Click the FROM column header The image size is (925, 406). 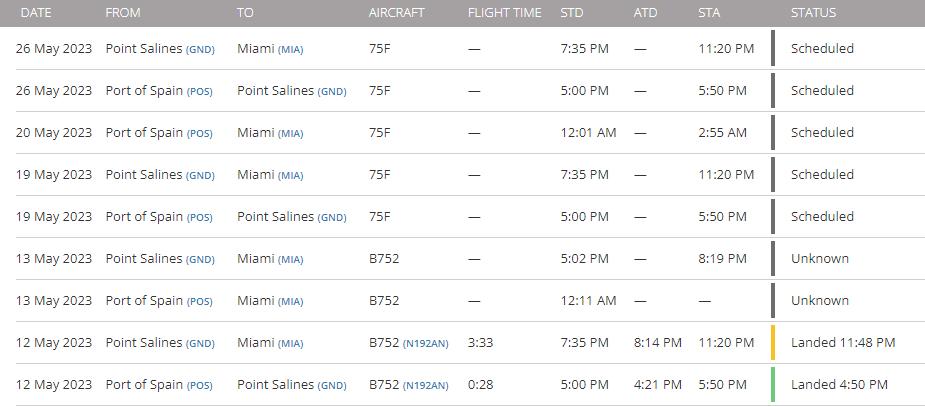[123, 13]
